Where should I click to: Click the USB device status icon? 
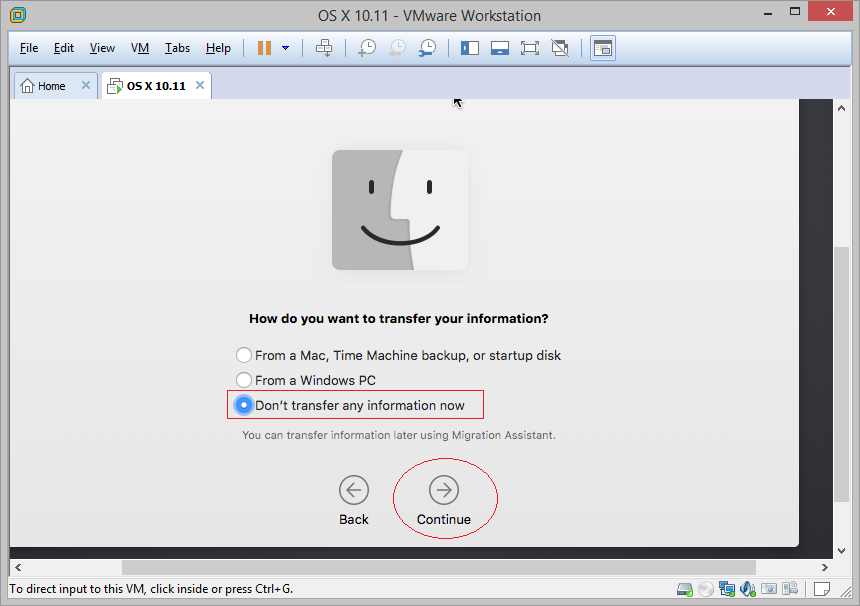pos(790,589)
